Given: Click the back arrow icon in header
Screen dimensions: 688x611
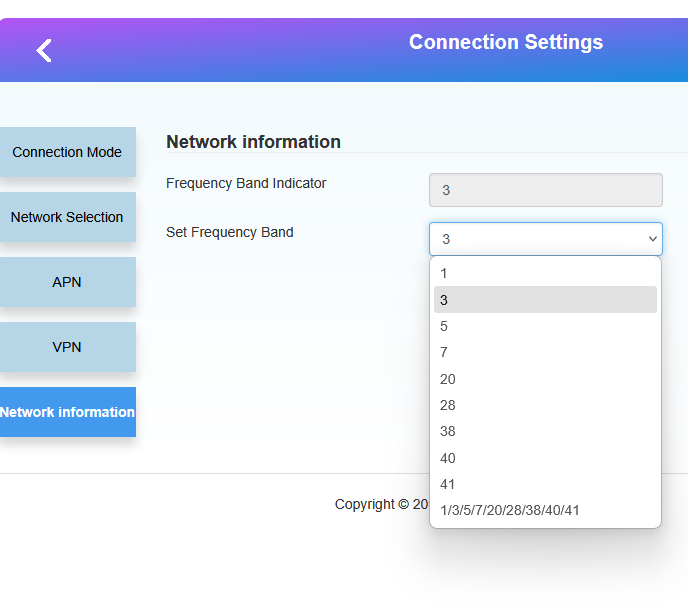Looking at the screenshot, I should pyautogui.click(x=44, y=51).
